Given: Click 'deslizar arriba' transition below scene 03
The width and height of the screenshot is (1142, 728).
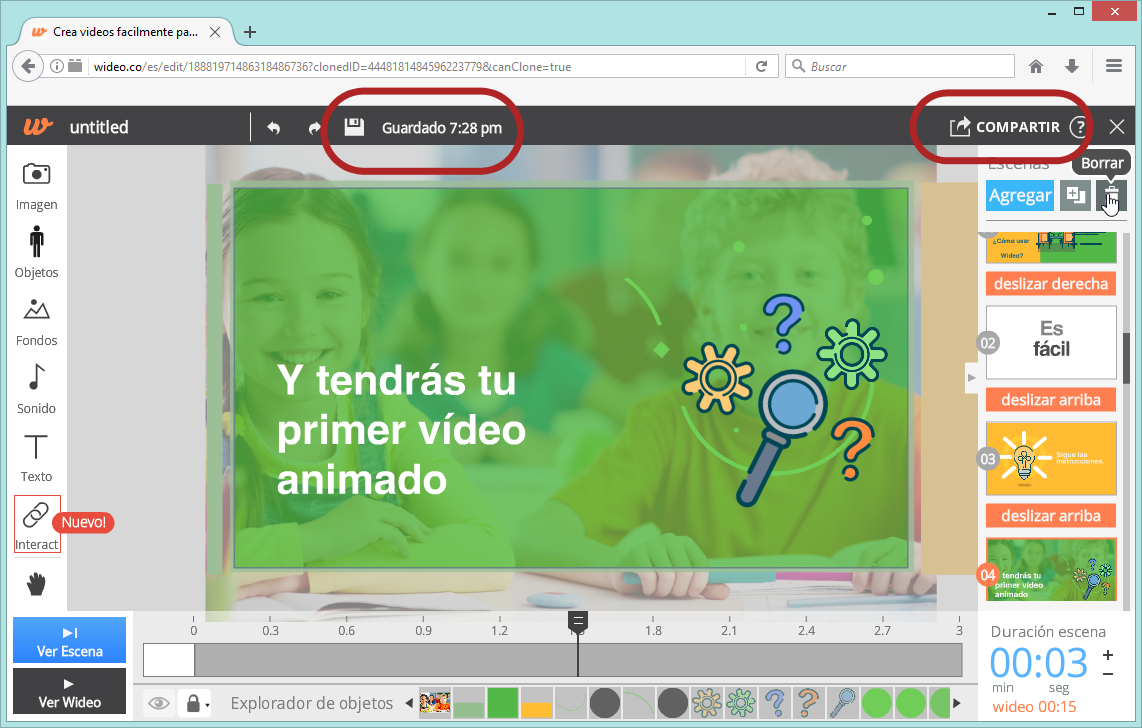Looking at the screenshot, I should [x=1051, y=515].
